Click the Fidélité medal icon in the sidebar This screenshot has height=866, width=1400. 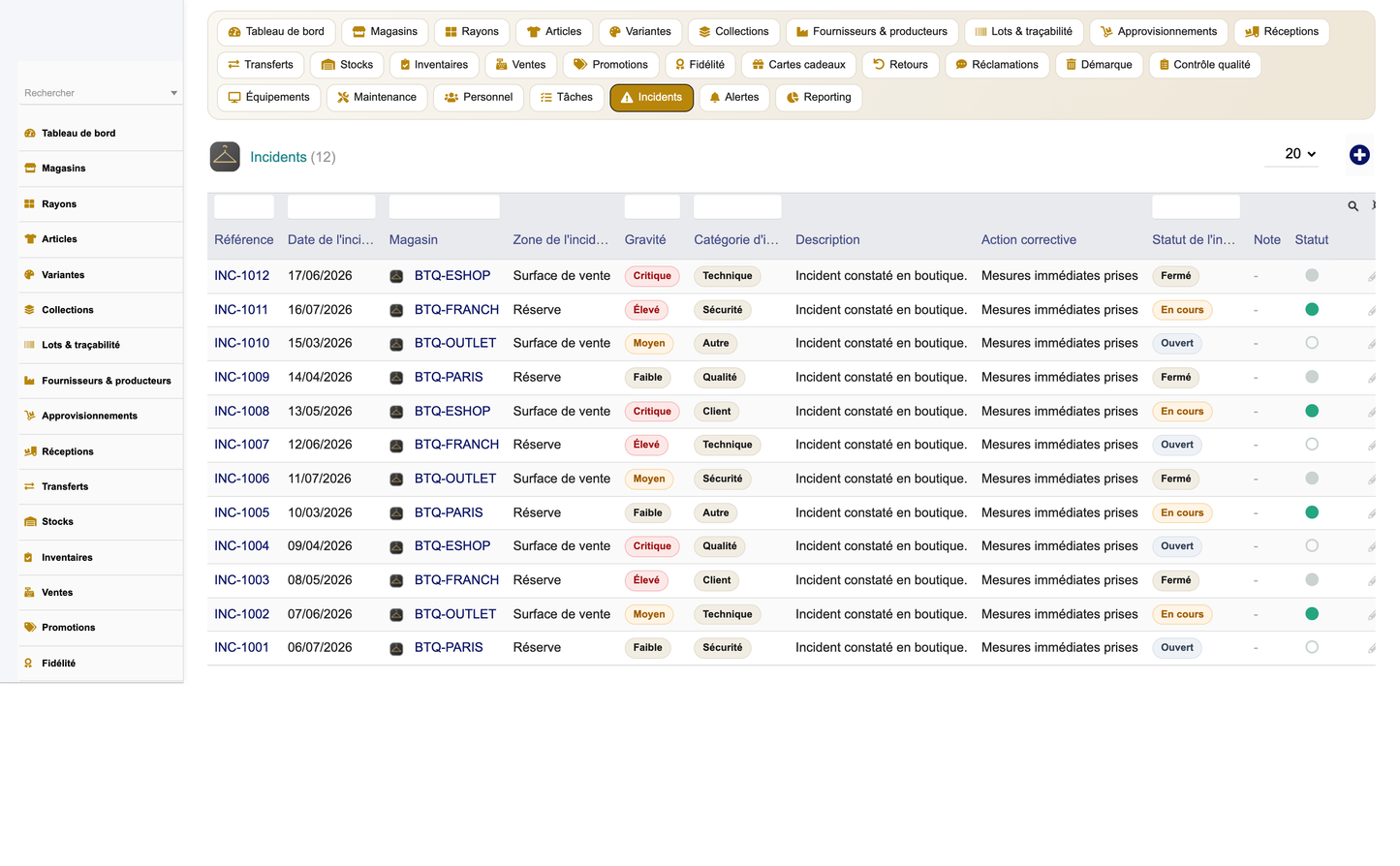[x=29, y=664]
